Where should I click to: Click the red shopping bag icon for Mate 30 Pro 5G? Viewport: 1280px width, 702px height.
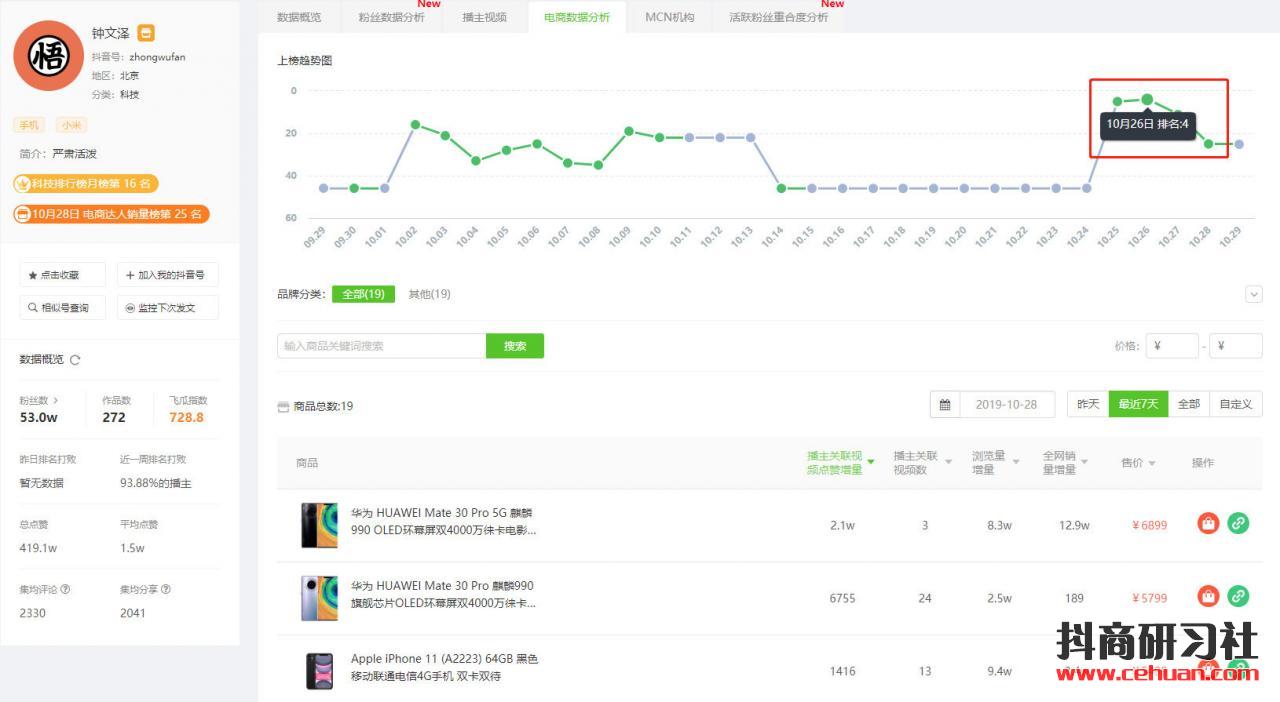(1208, 523)
